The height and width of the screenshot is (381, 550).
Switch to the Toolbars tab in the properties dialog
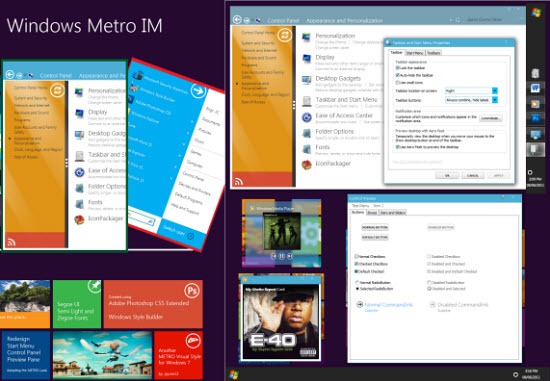434,53
